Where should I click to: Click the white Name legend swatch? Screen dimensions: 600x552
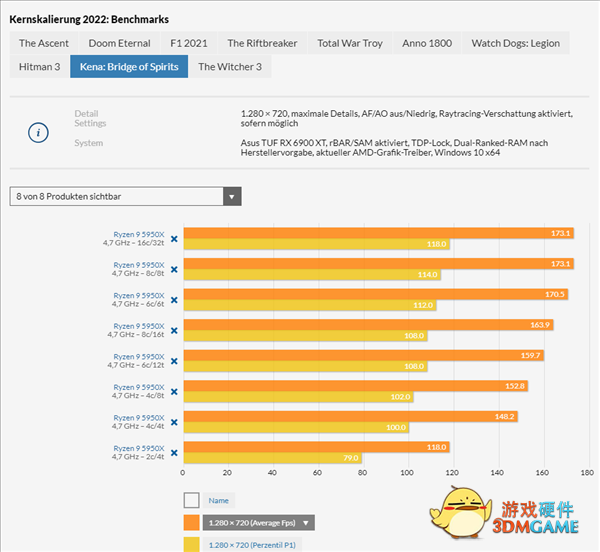191,500
